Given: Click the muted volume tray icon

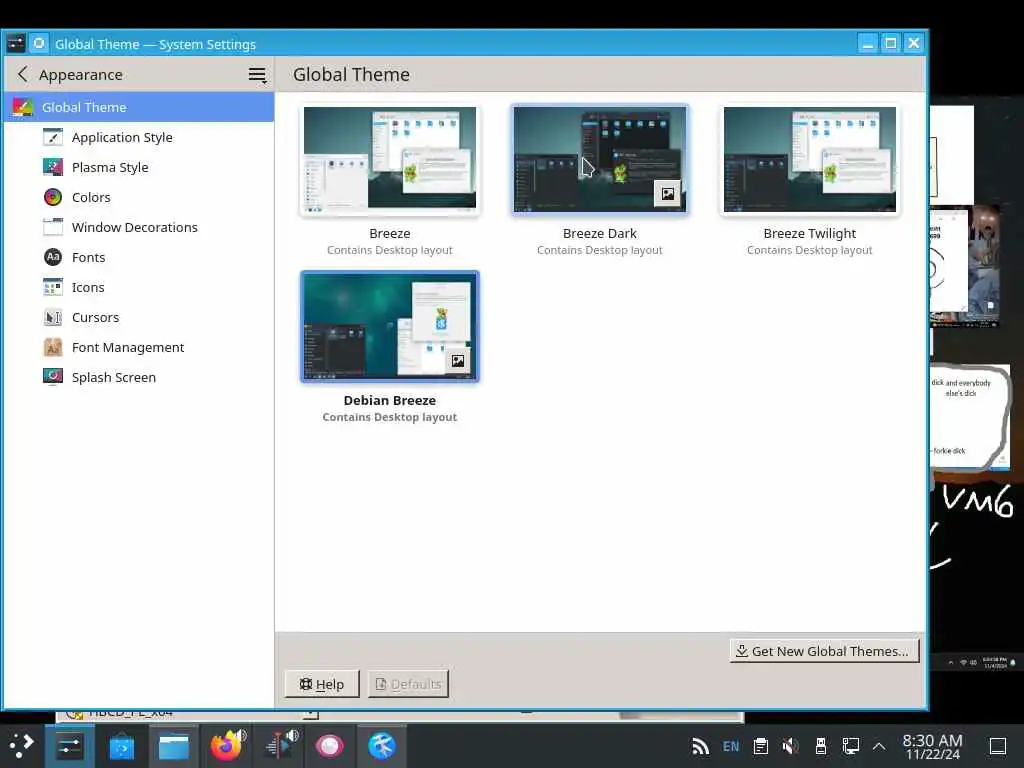Looking at the screenshot, I should (x=790, y=746).
